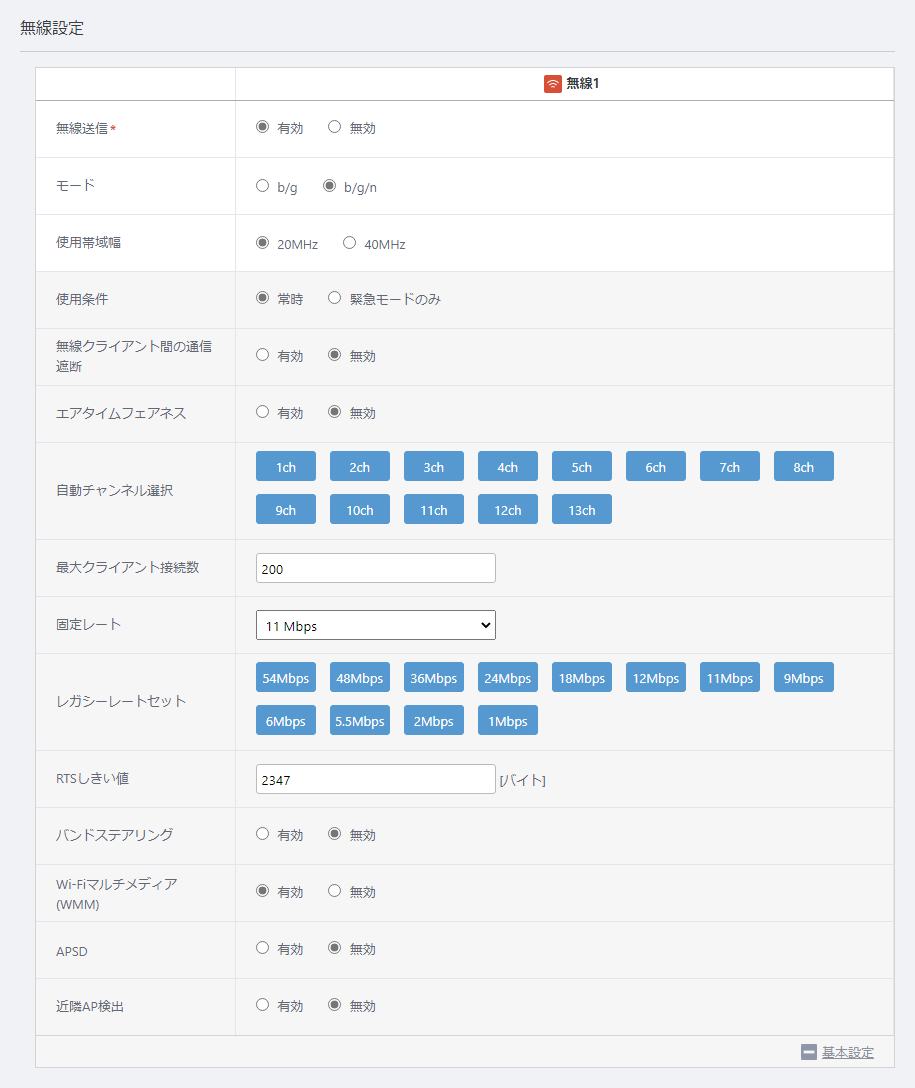
Task: Select 40MHz bandwidth
Action: point(350,243)
